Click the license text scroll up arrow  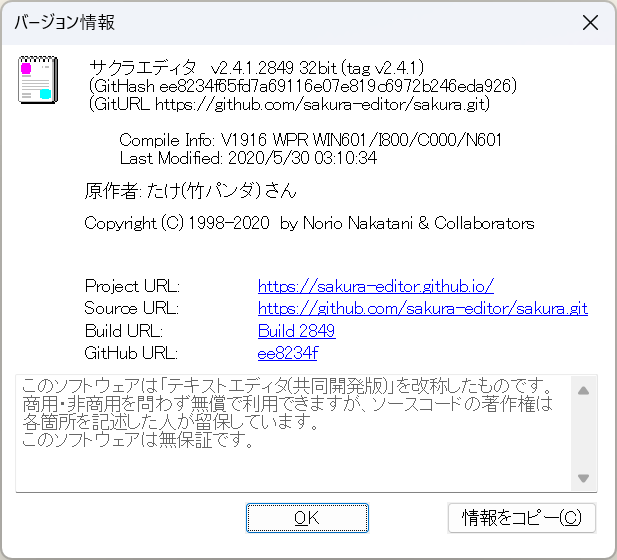[x=584, y=391]
